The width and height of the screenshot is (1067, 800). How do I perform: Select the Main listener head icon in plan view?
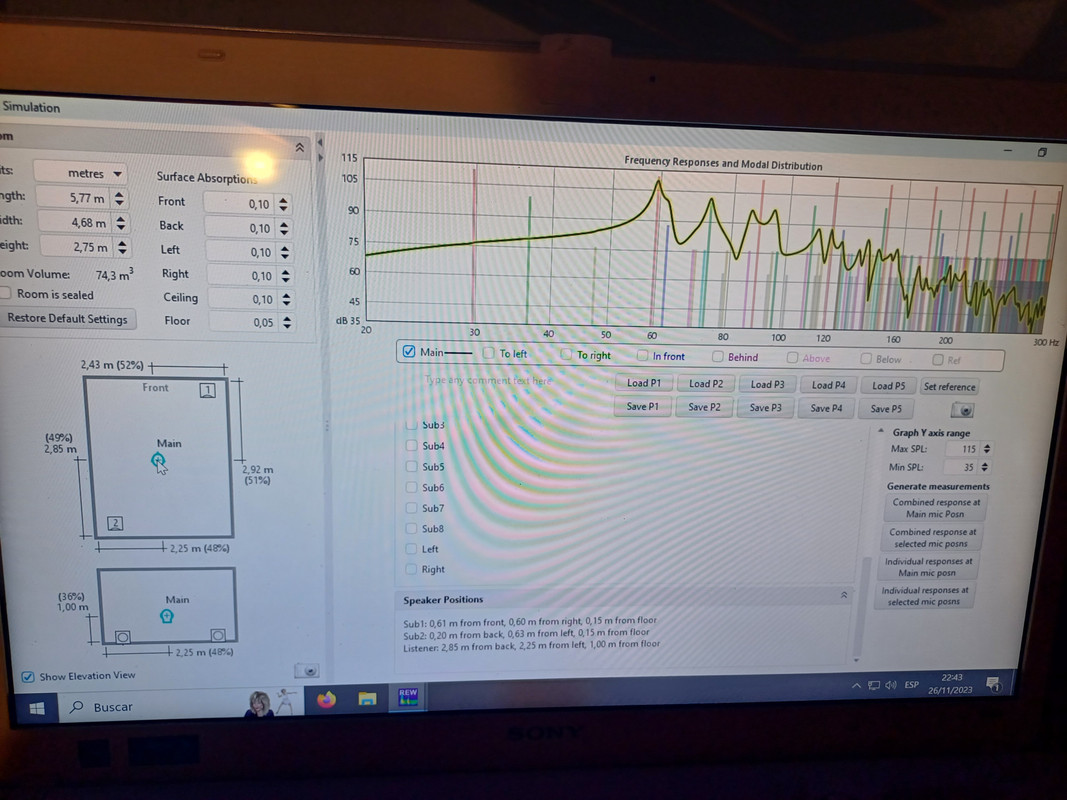click(x=158, y=461)
